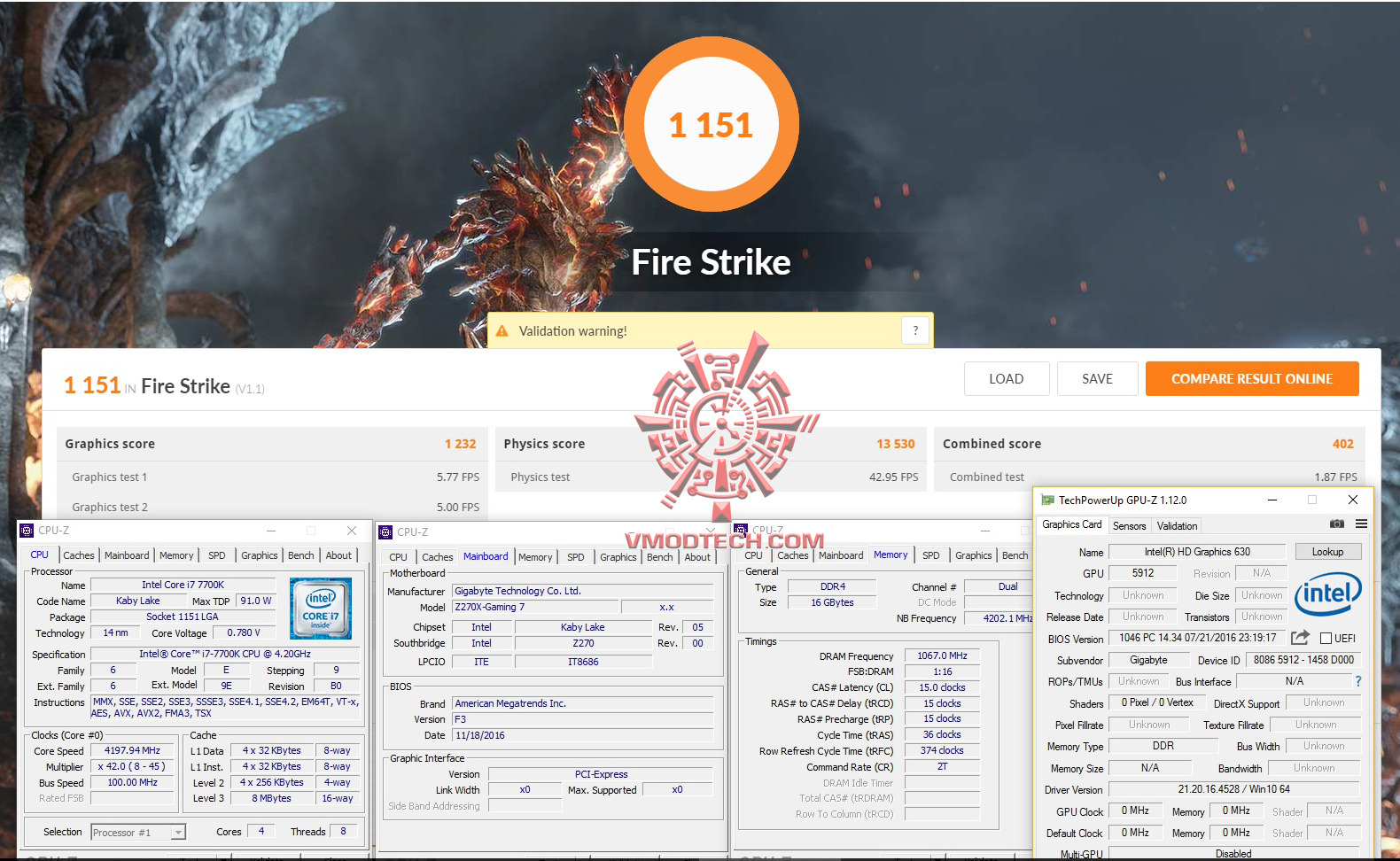This screenshot has width=1400, height=861.
Task: Open About tab in the first CPU-Z window
Action: [x=338, y=555]
